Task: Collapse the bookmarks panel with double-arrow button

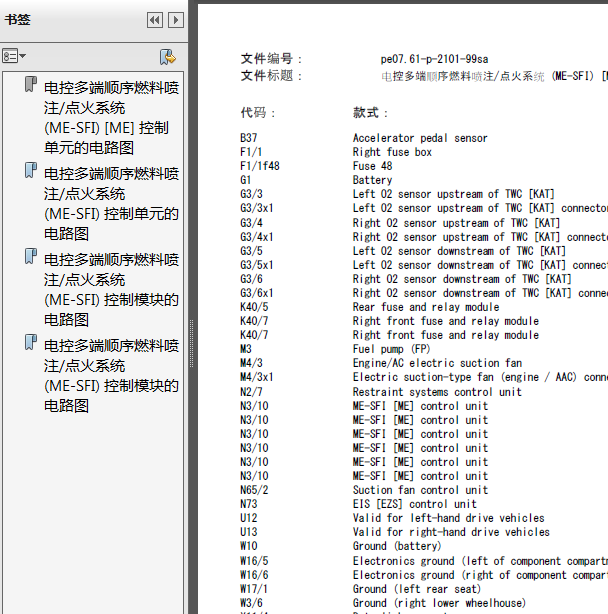Action: [x=155, y=20]
